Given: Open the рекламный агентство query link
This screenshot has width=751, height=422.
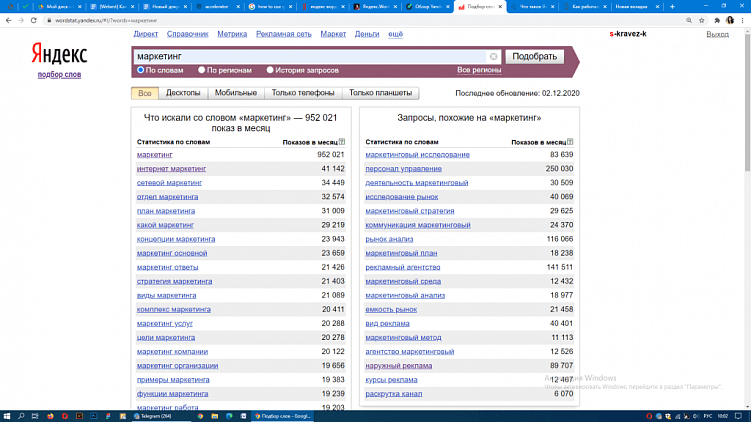Looking at the screenshot, I should click(403, 267).
